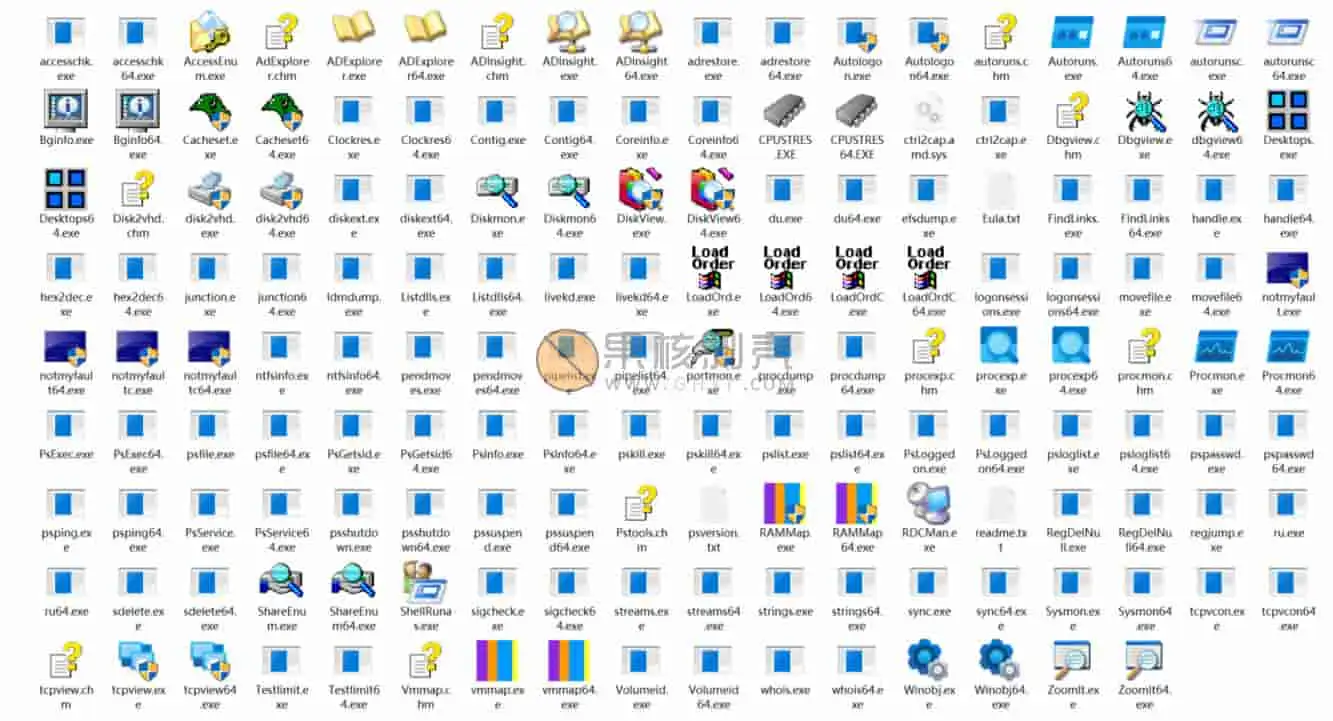The width and height of the screenshot is (1333, 721).
Task: Open Pstools.chm help file
Action: pyautogui.click(x=641, y=504)
